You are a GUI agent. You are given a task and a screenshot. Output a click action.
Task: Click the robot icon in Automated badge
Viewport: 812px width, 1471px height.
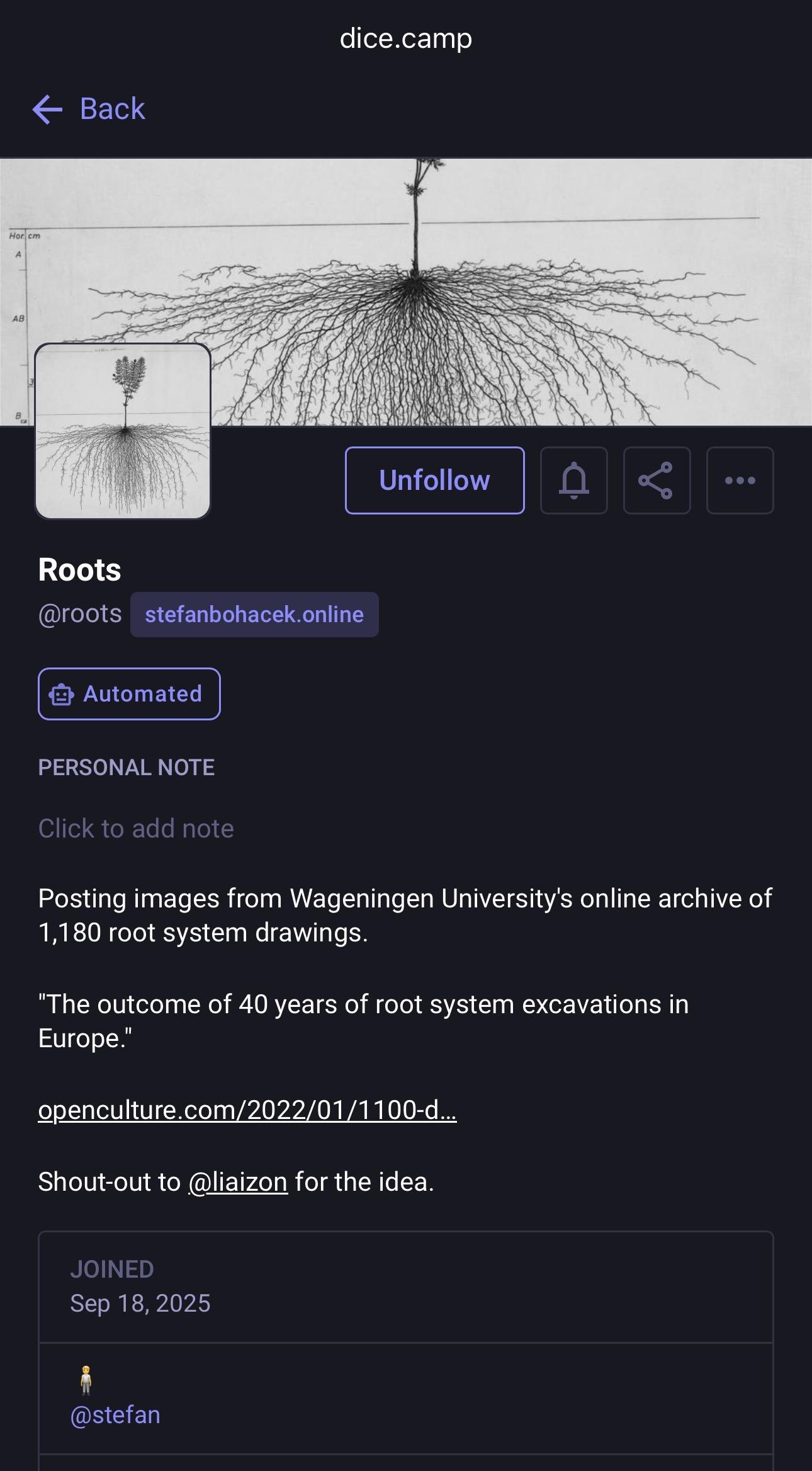point(62,695)
